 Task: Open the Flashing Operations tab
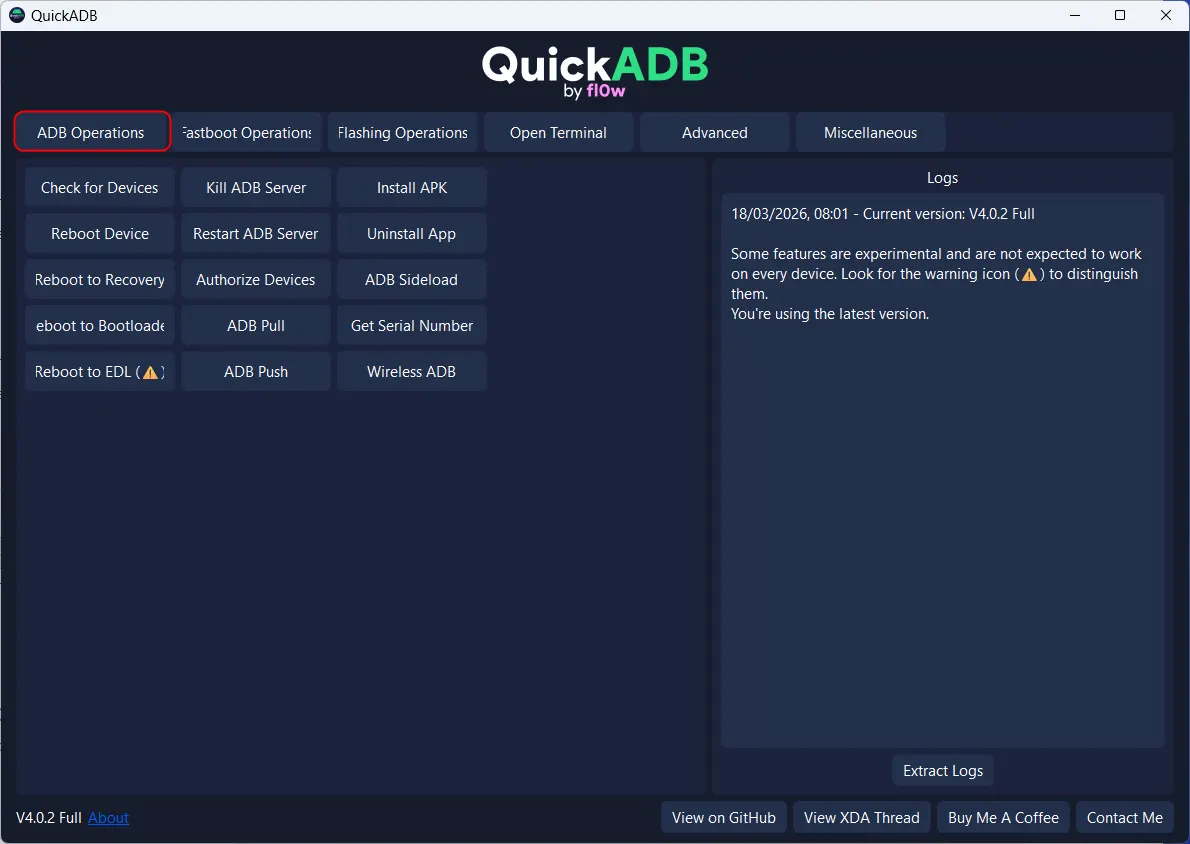pos(403,132)
